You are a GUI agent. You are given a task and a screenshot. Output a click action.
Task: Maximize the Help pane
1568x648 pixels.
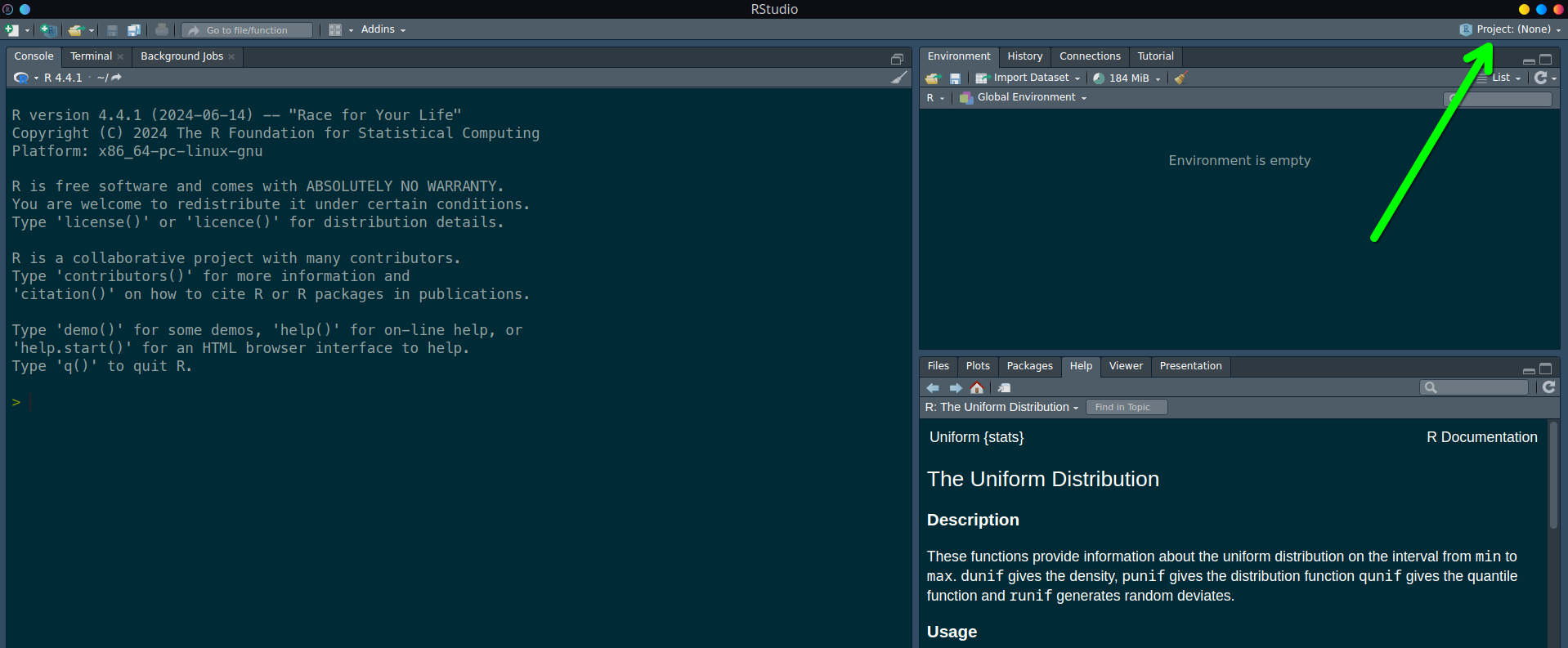click(1545, 369)
